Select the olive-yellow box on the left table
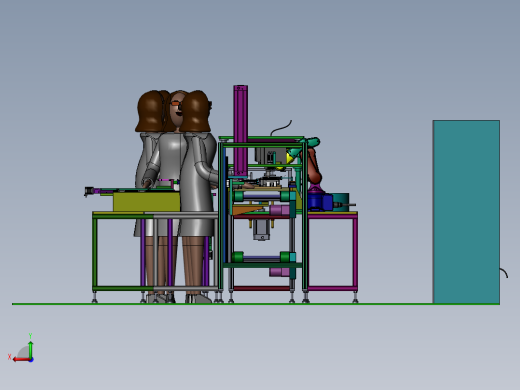520x390 pixels. point(147,201)
